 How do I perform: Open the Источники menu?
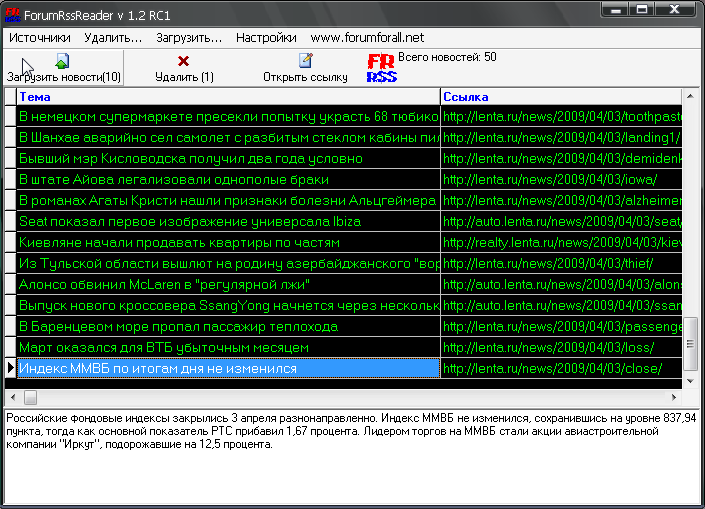coord(40,38)
